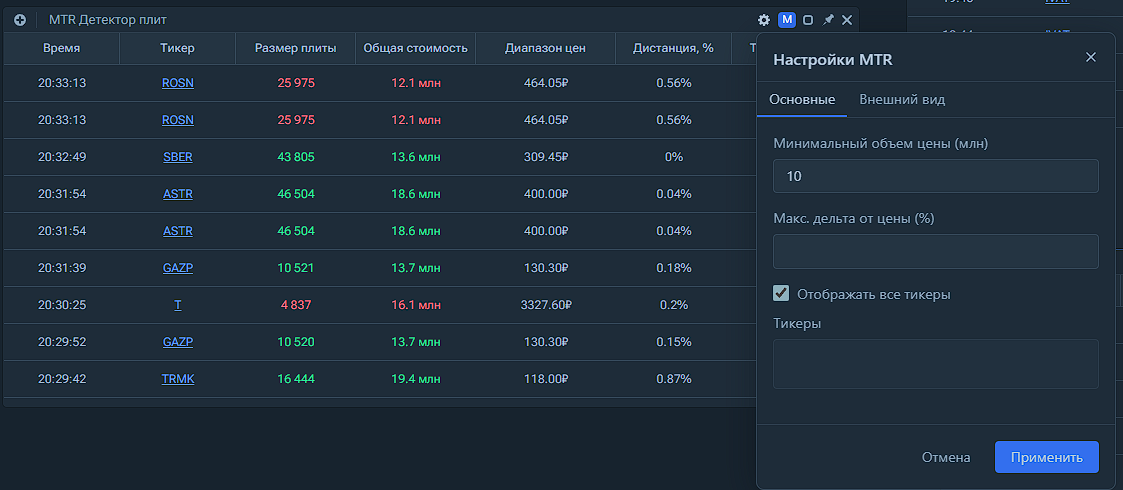Click into the Тикеры text area
Viewport: 1123px width, 490px height.
[x=935, y=363]
